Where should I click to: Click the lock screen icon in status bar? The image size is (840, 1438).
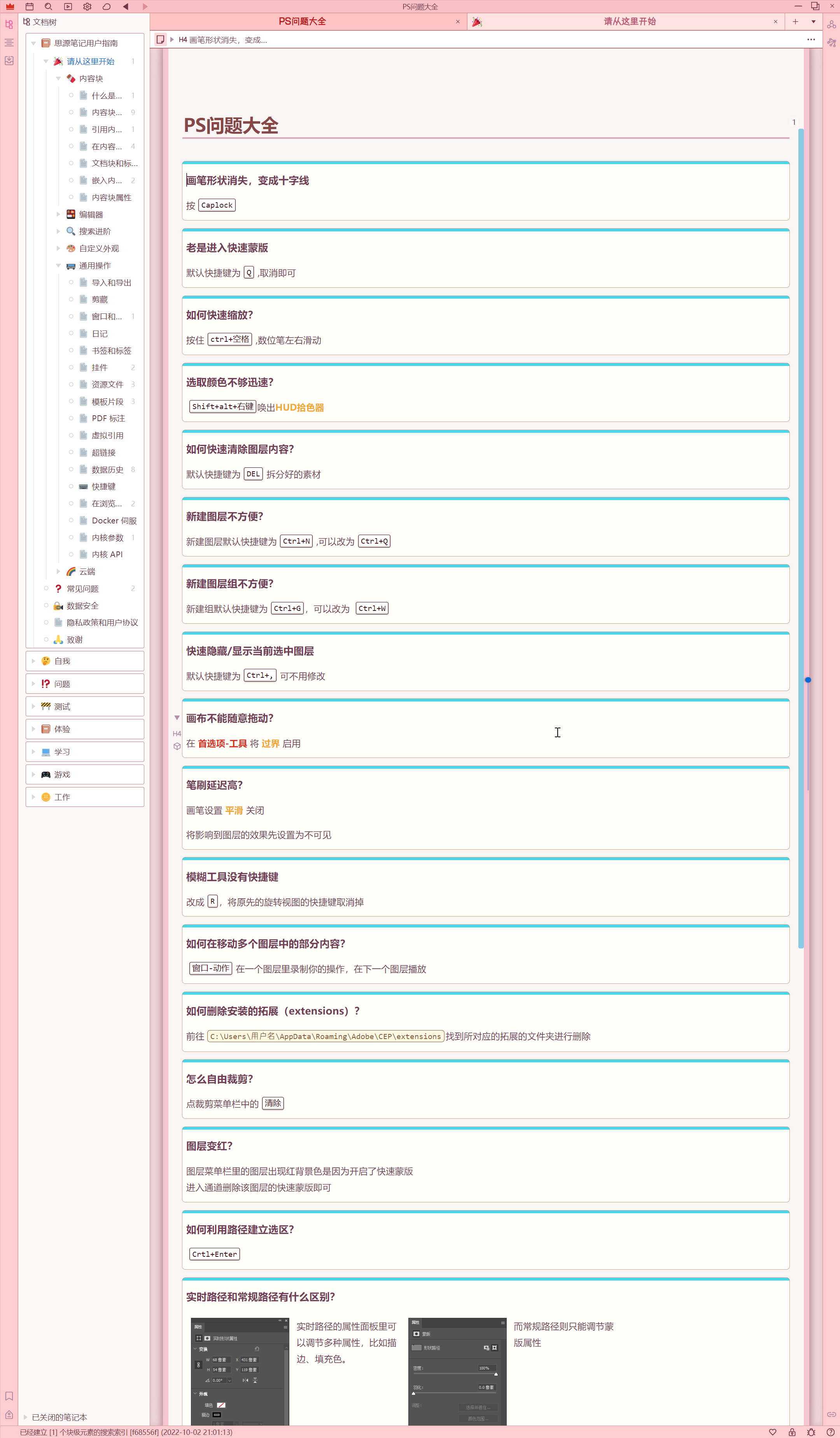coord(792,1432)
